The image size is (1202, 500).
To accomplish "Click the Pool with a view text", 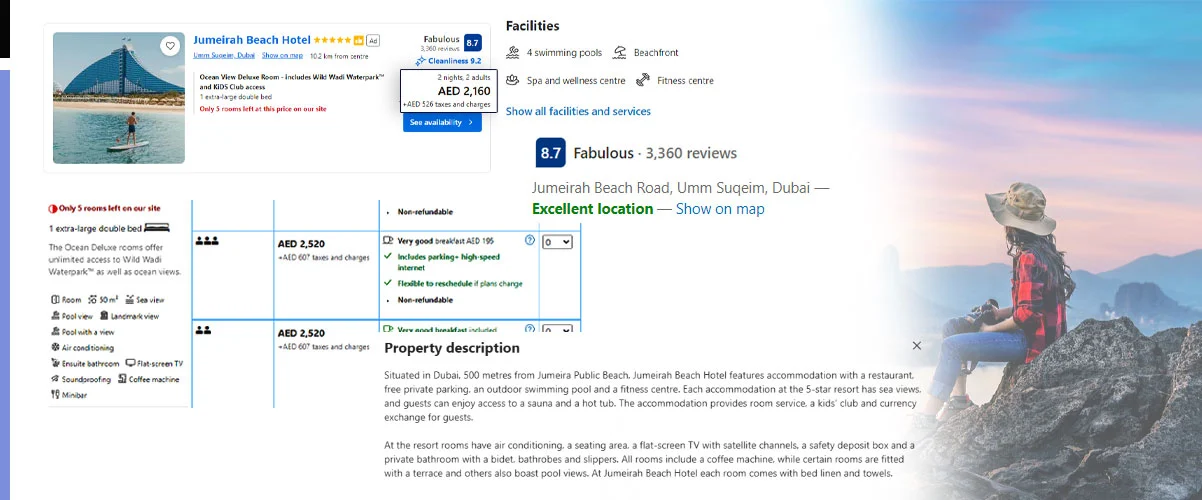I will coord(89,331).
